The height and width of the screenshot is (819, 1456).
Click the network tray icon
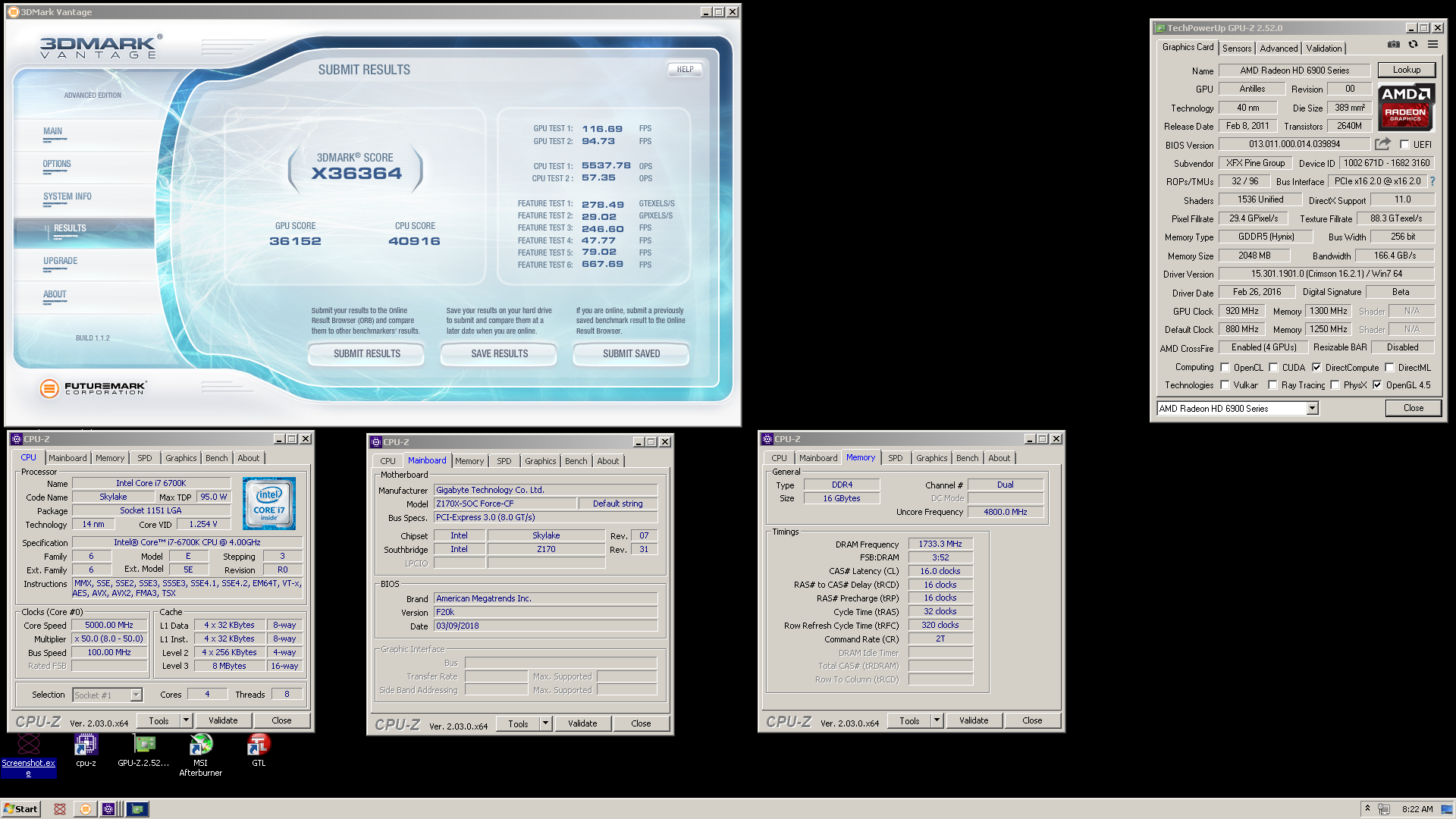(x=1384, y=809)
